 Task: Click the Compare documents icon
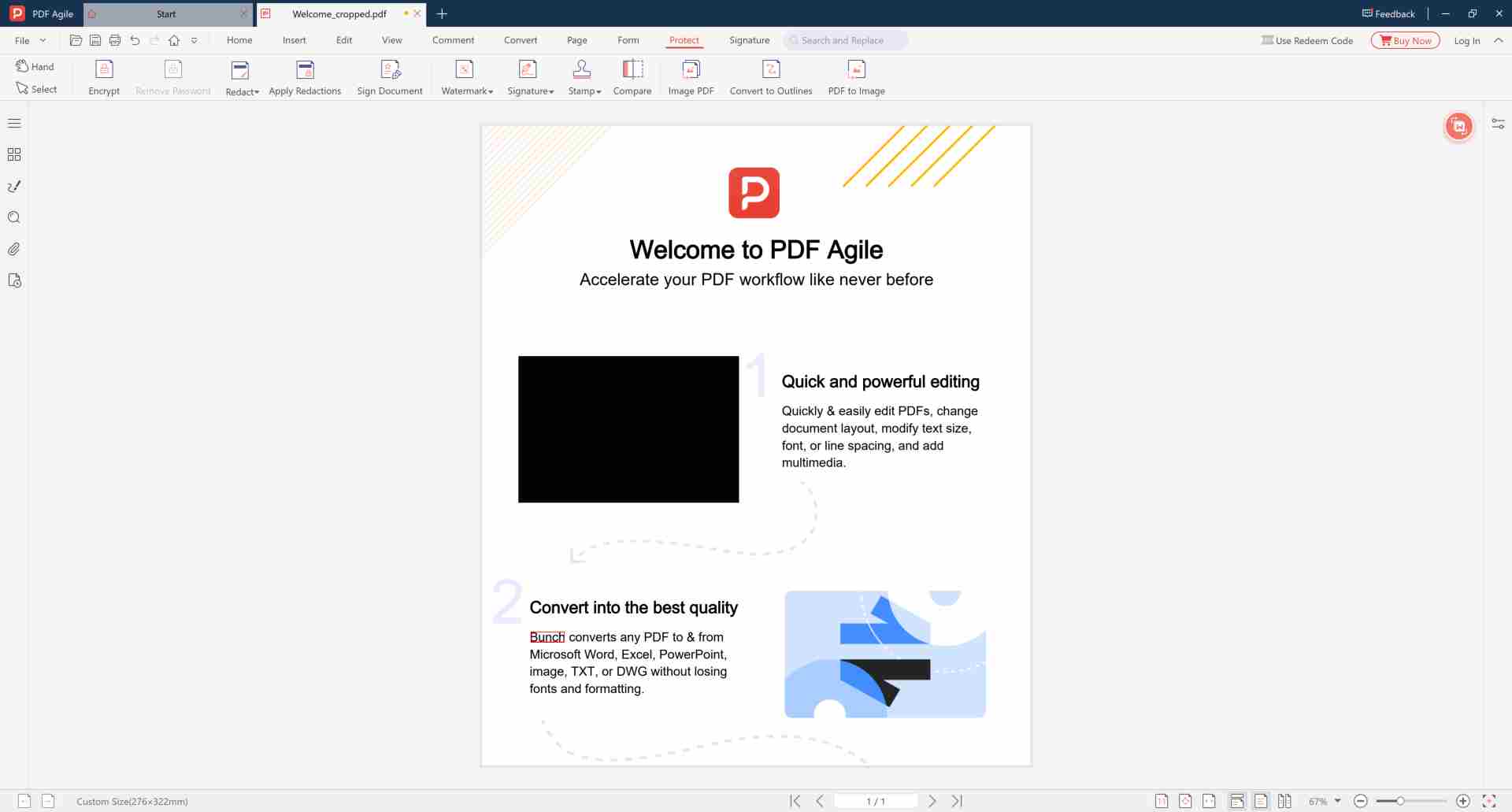click(632, 70)
